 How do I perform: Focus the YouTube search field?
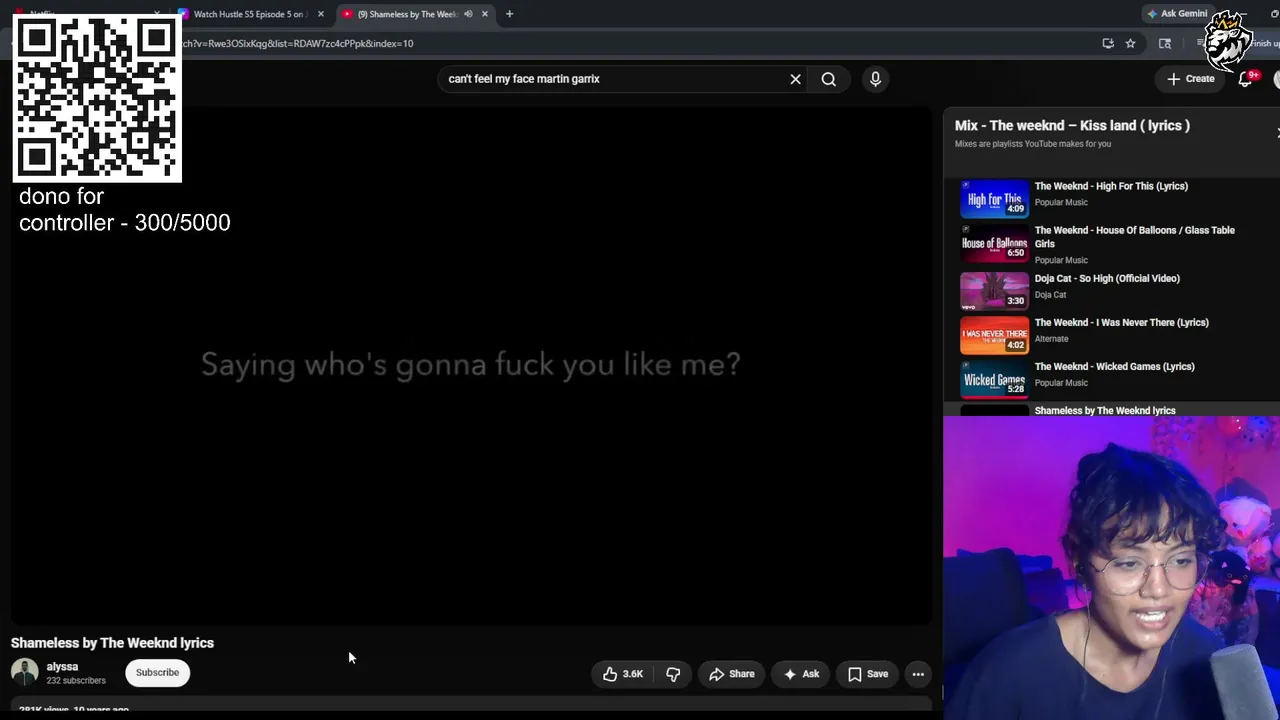pyautogui.click(x=610, y=79)
